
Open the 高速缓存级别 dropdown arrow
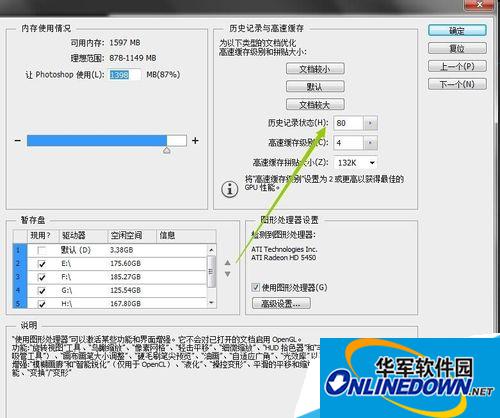click(x=370, y=143)
